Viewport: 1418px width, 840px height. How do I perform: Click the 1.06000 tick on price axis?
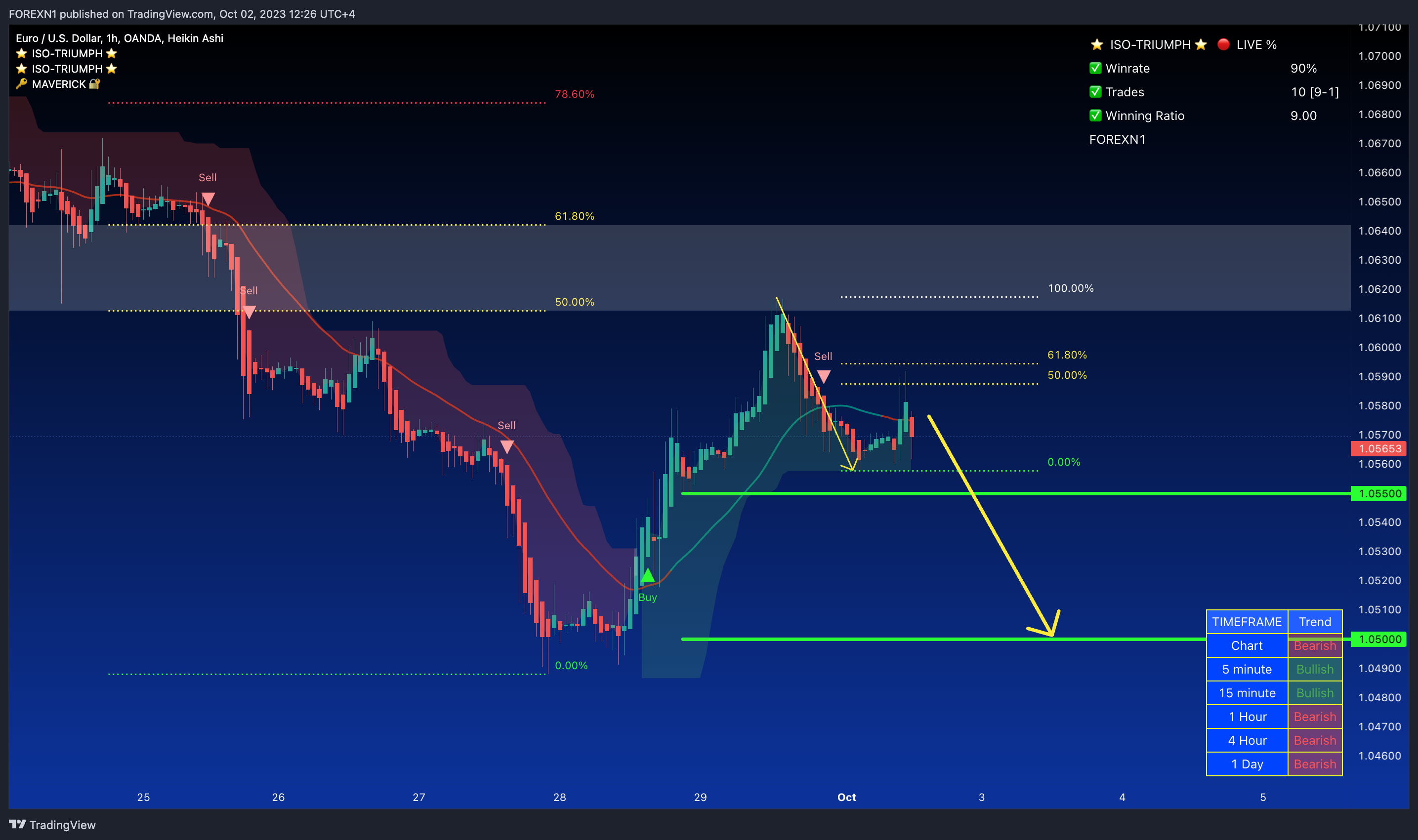(1379, 348)
